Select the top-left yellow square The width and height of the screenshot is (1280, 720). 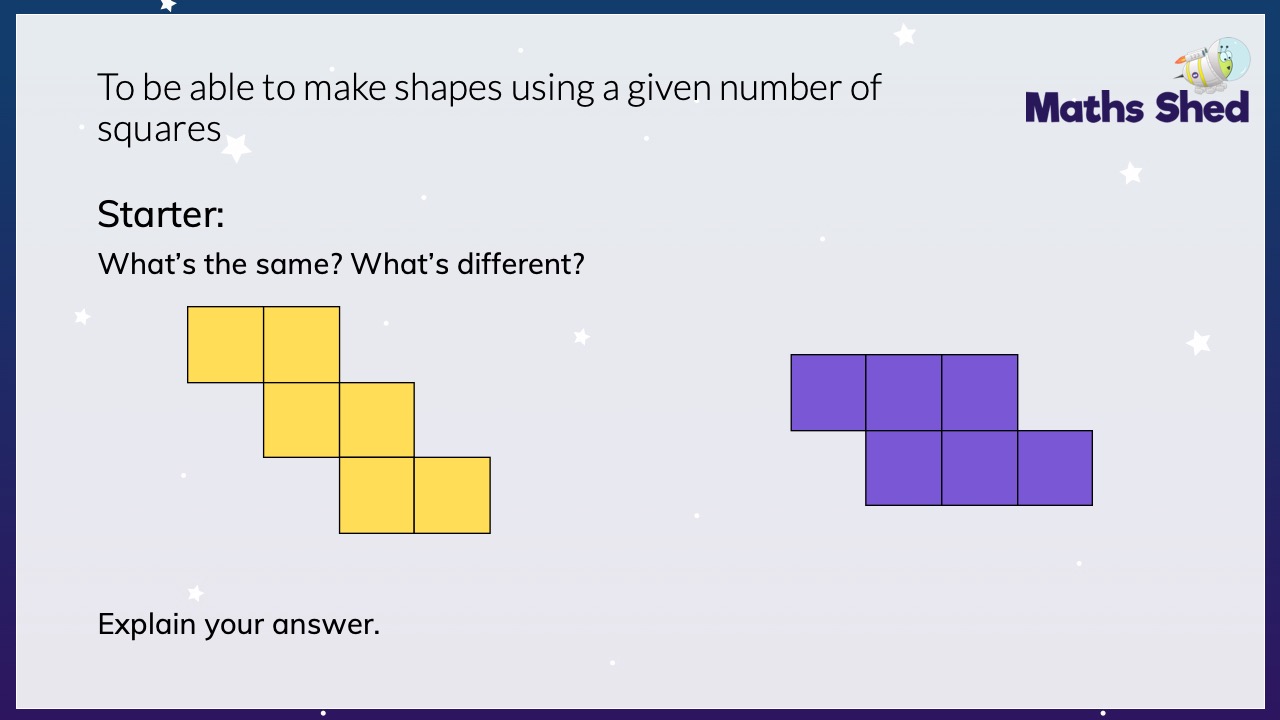pos(226,345)
